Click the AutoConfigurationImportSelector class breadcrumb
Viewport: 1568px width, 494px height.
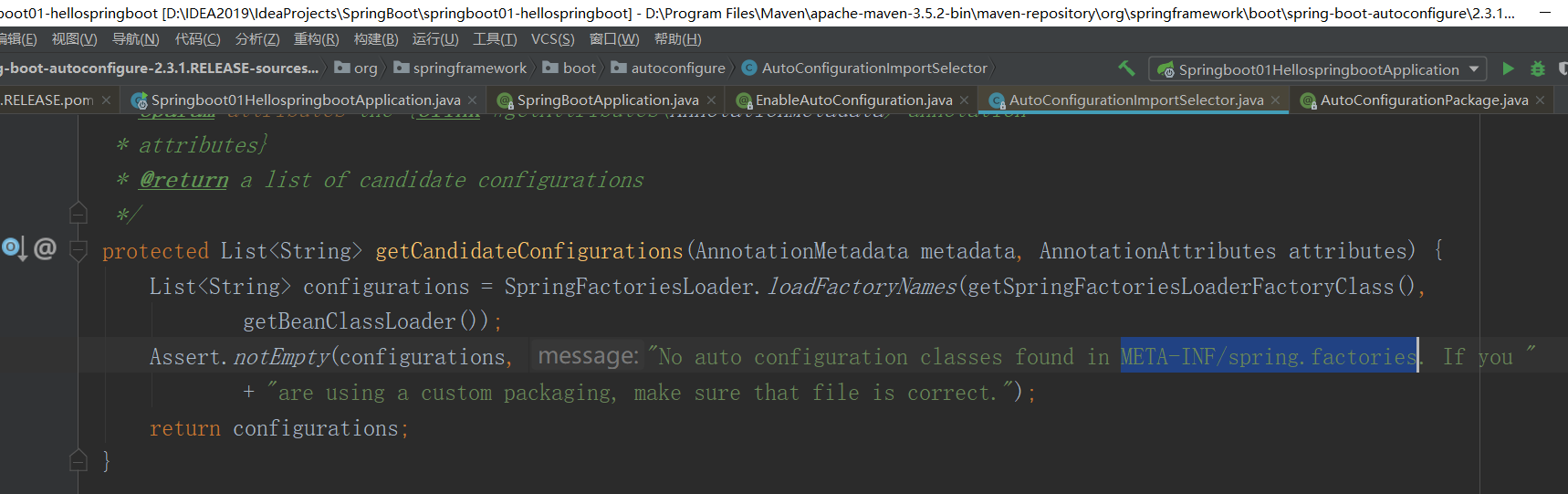pyautogui.click(x=873, y=68)
